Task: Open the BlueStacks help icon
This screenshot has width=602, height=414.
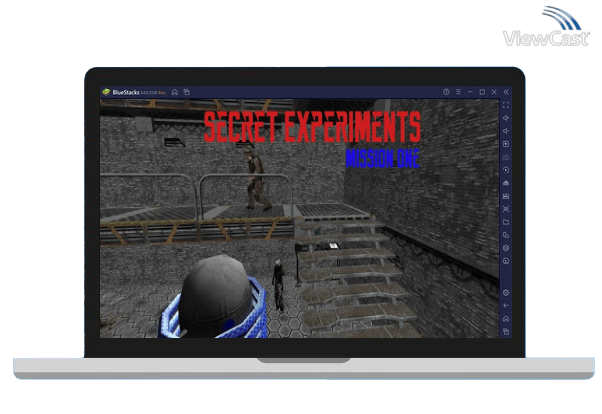Action: pos(446,92)
